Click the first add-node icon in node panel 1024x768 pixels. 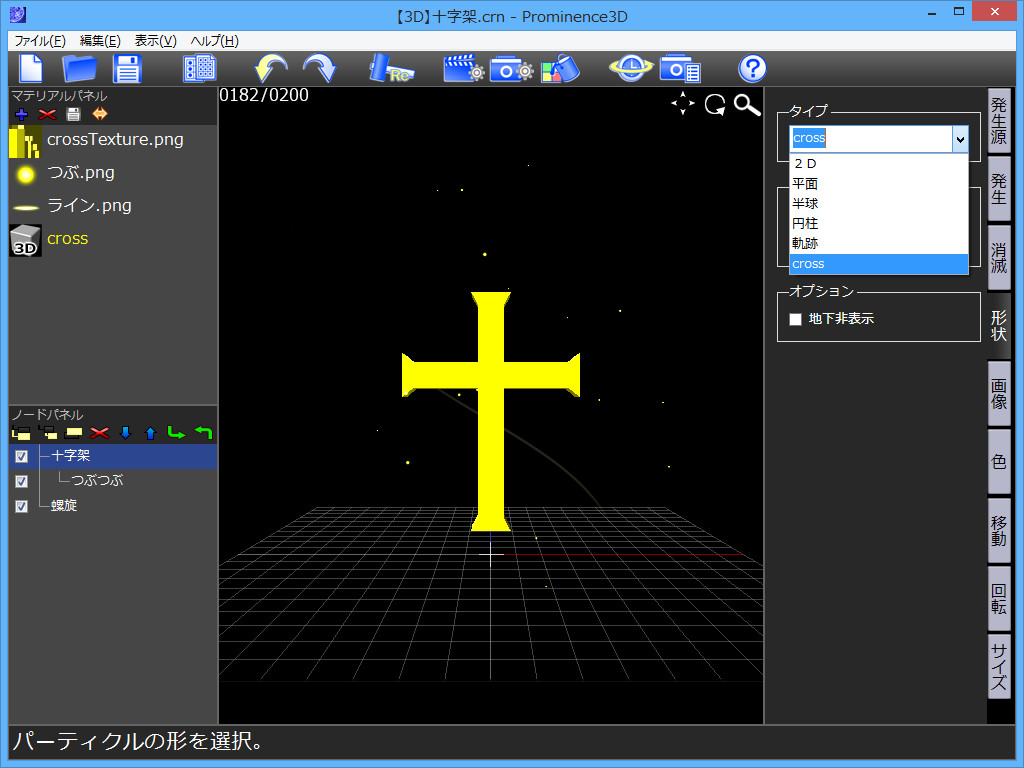(x=21, y=432)
